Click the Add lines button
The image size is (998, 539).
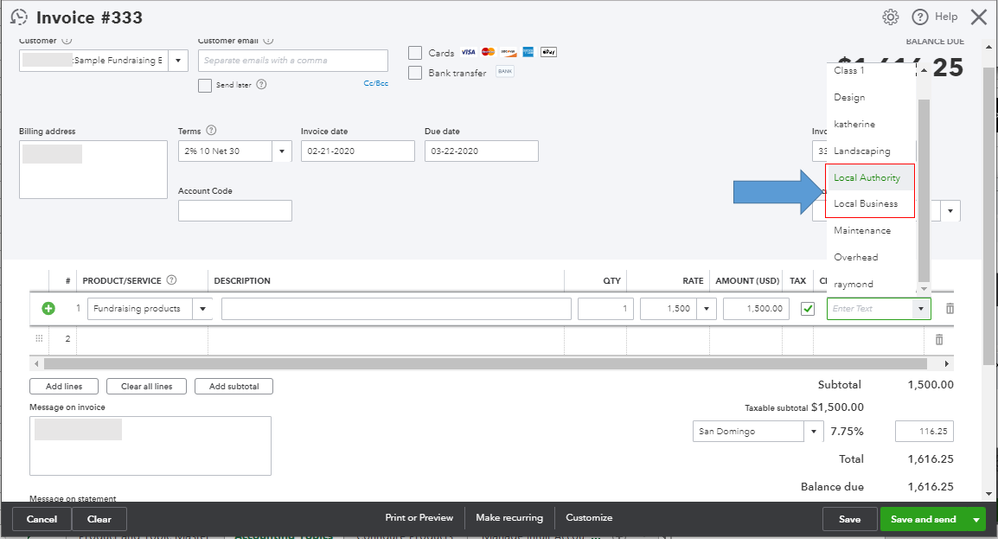click(64, 386)
